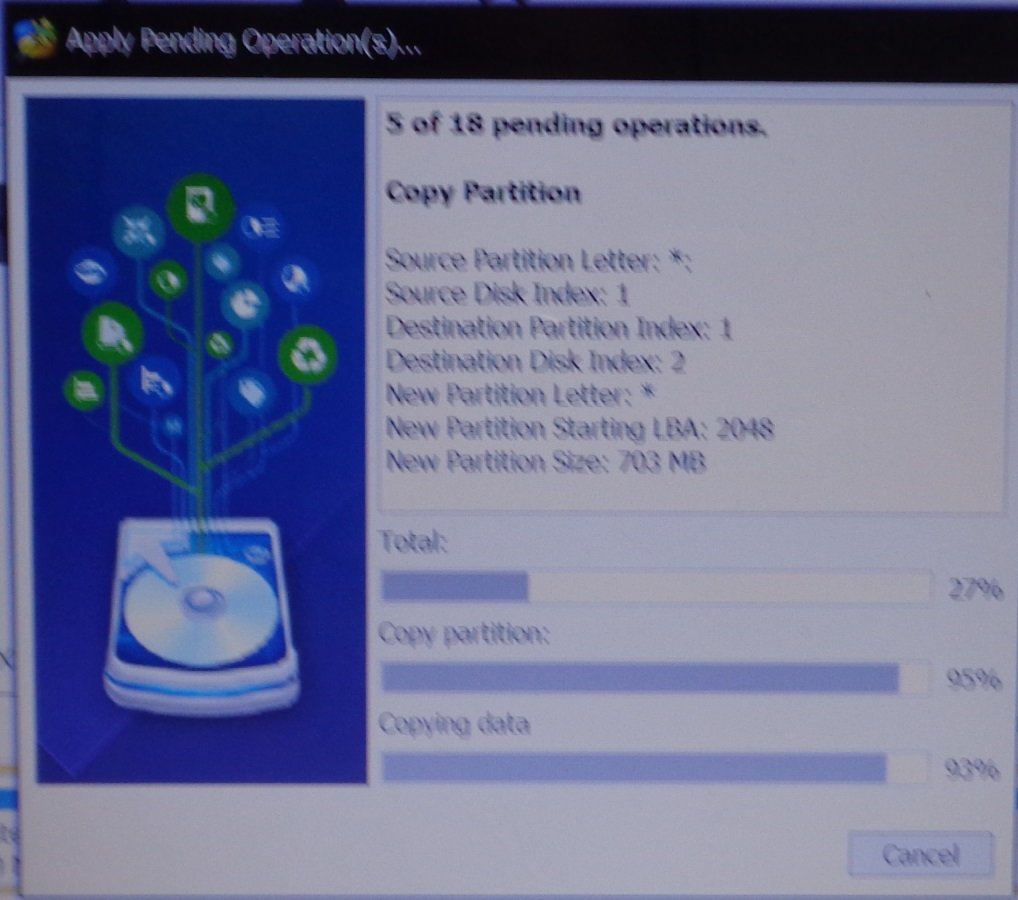Click the Copy partition progress bar
The height and width of the screenshot is (900, 1018).
click(x=656, y=678)
